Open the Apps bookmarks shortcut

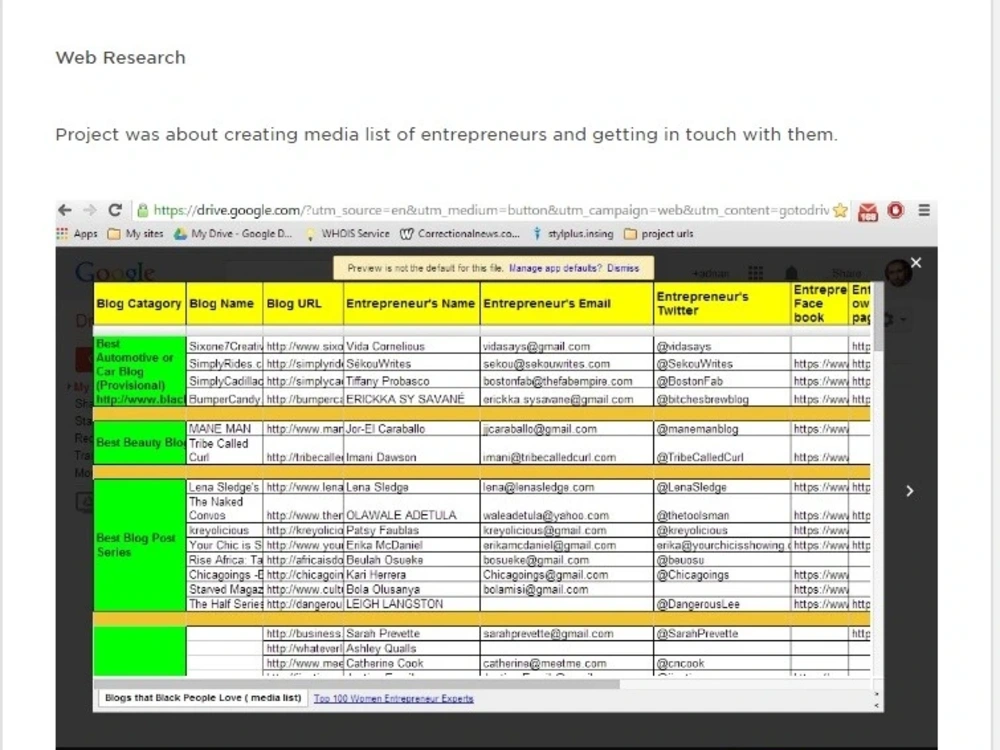(77, 233)
